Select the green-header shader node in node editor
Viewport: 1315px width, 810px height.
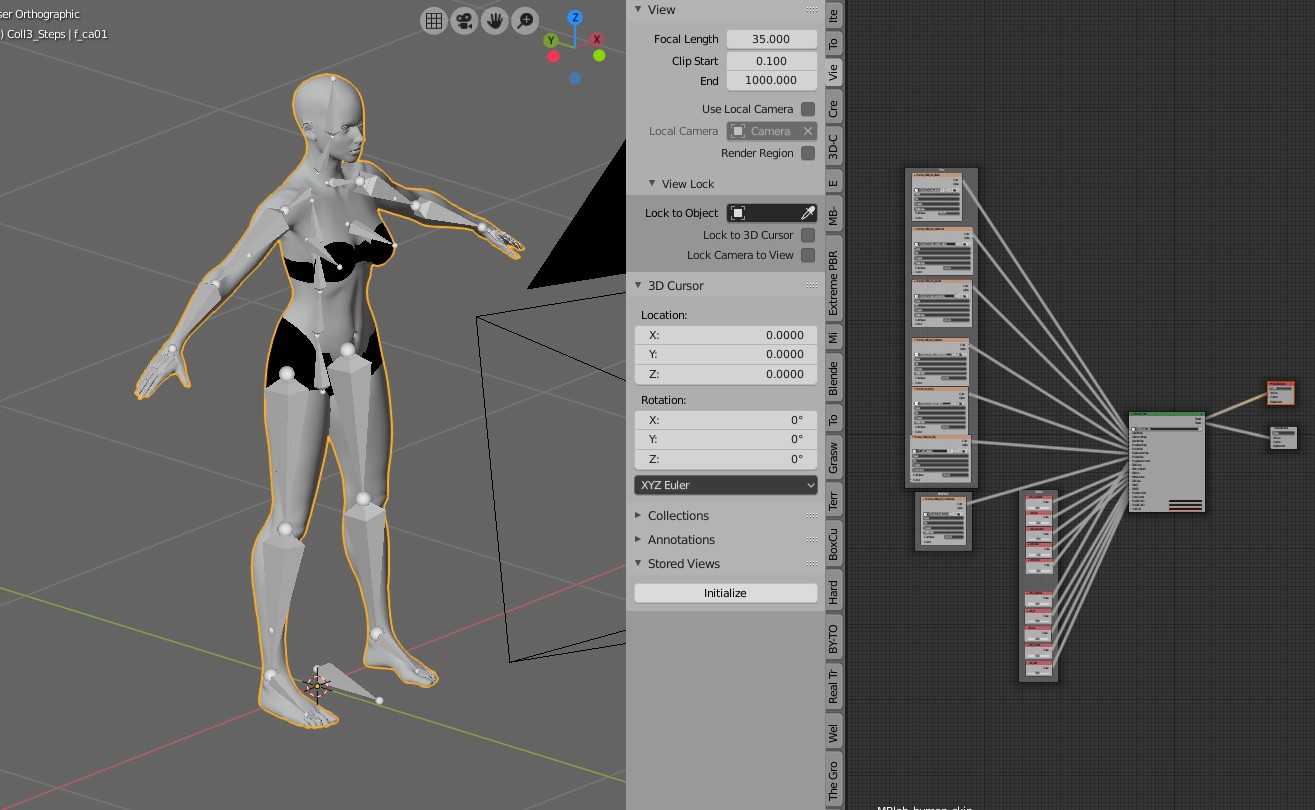[1166, 462]
